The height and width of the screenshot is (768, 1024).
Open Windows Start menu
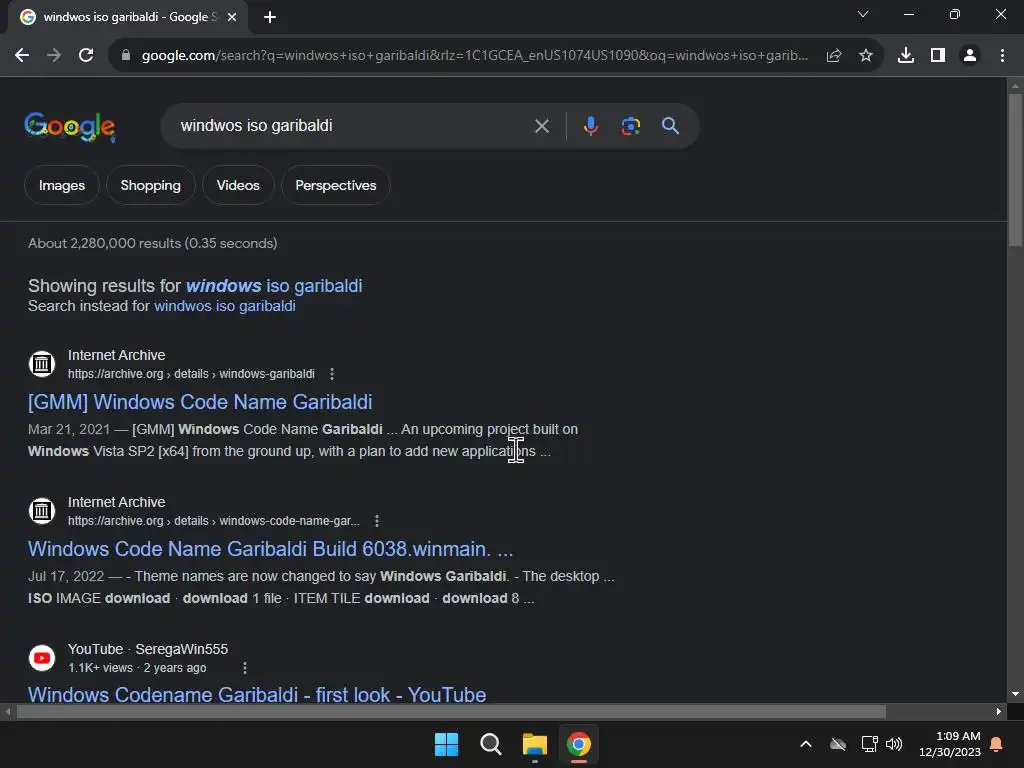point(447,744)
